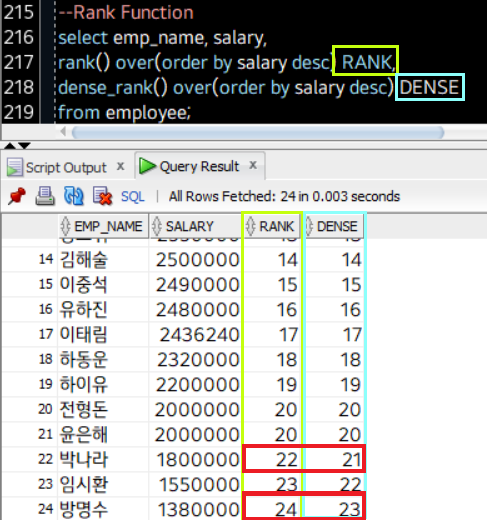Sort by the SALARY column header

[x=195, y=227]
